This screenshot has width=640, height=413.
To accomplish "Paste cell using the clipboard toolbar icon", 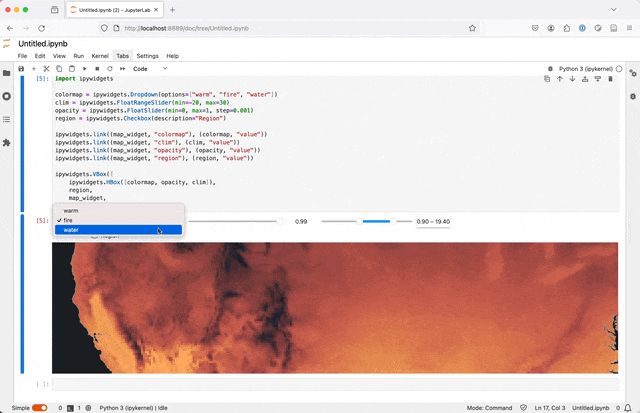I will [x=72, y=69].
